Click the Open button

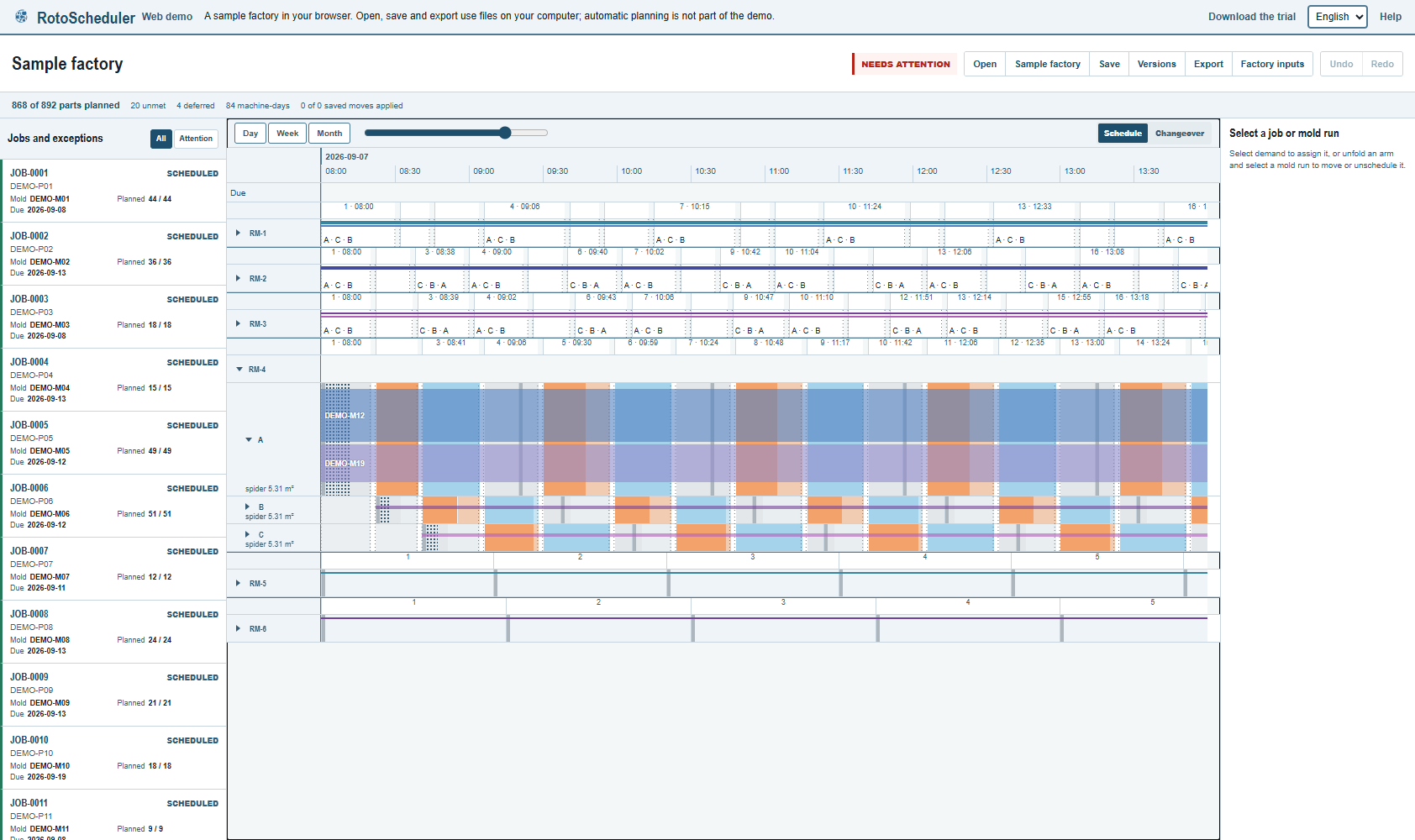pyautogui.click(x=985, y=64)
